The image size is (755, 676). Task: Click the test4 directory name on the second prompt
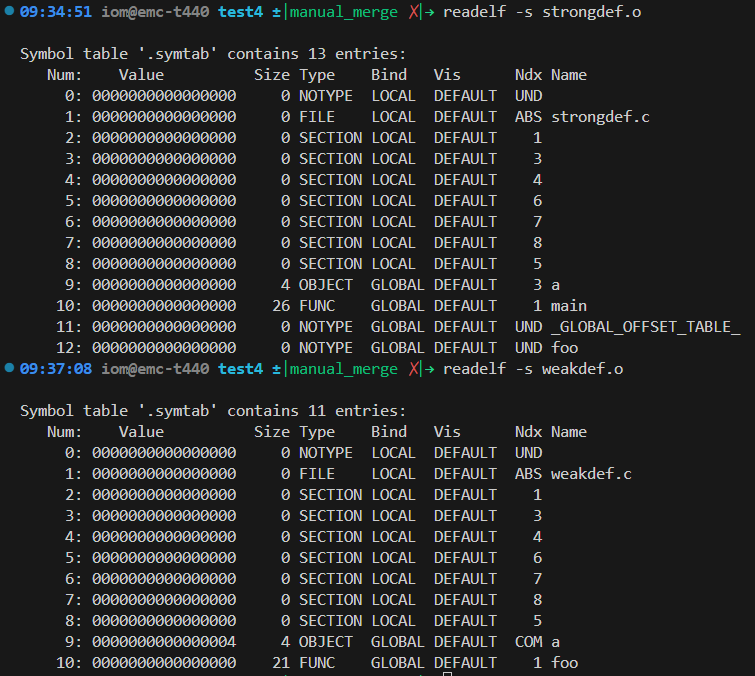(240, 369)
